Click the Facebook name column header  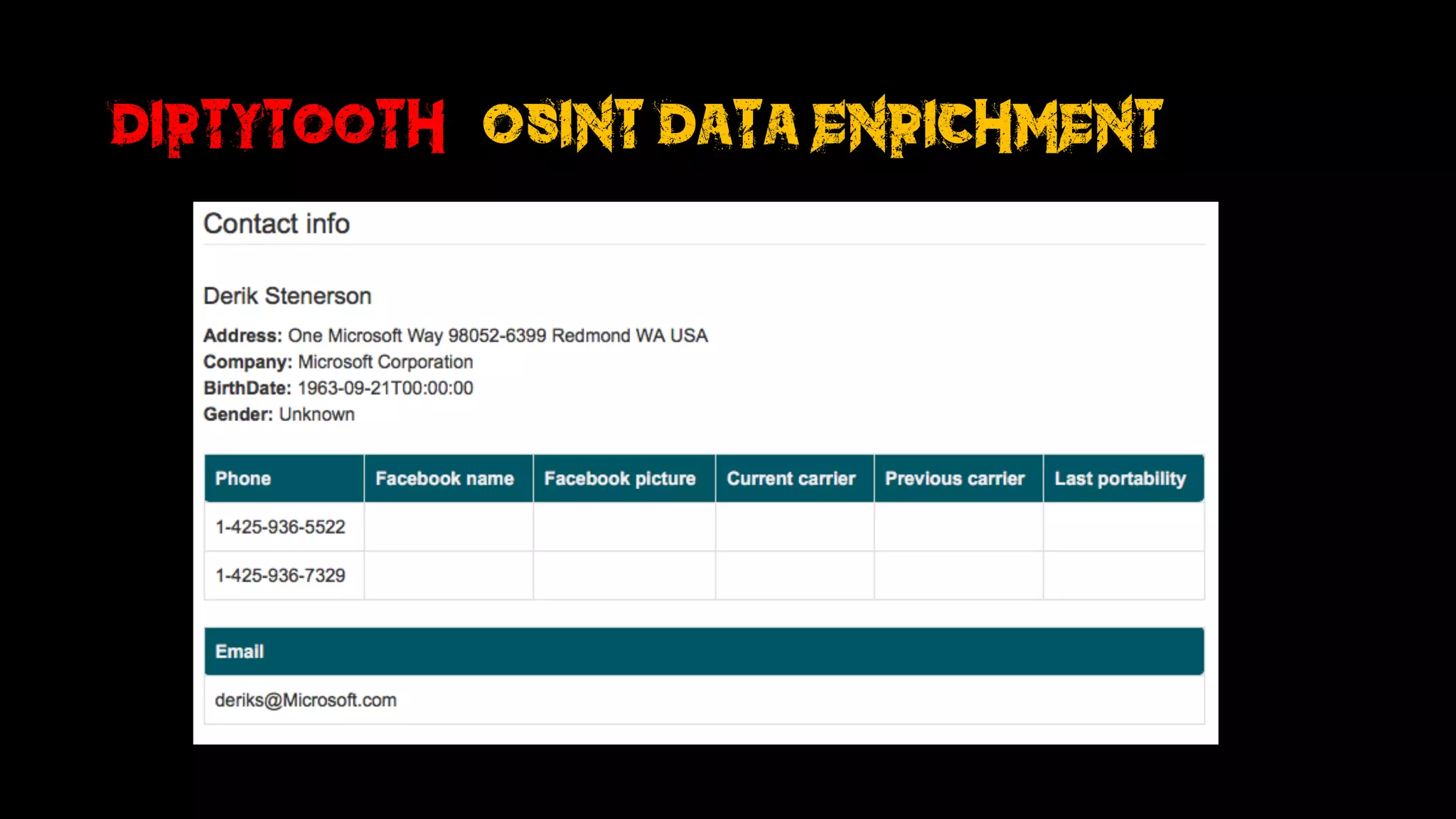coord(449,478)
